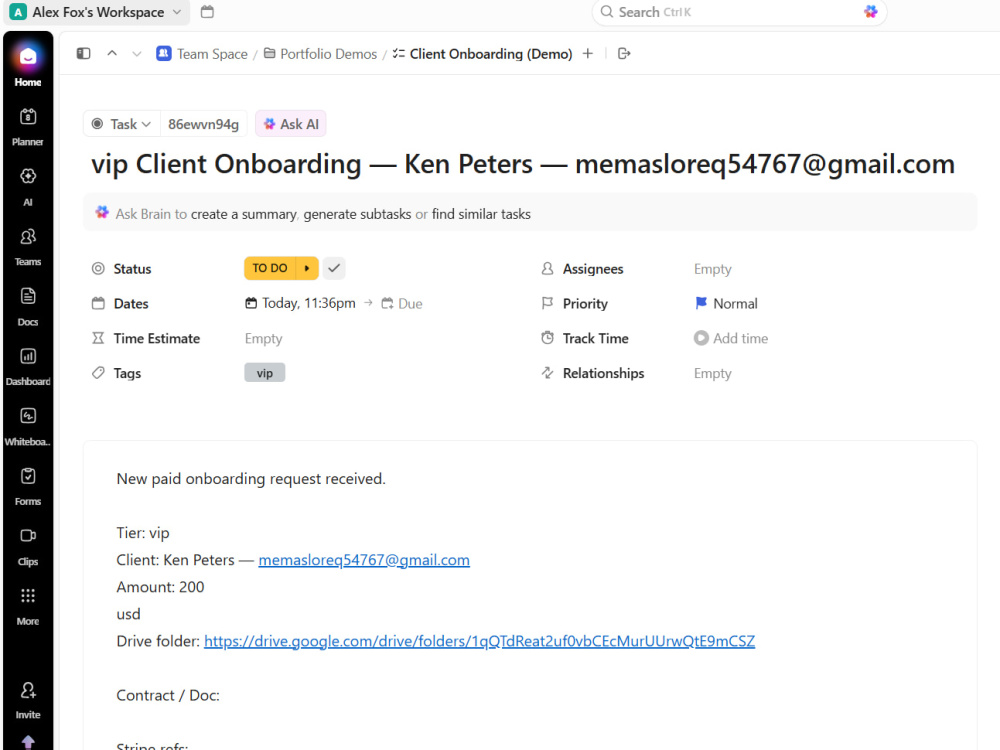
Task: Open Whiteboards in the sidebar
Action: pyautogui.click(x=27, y=427)
